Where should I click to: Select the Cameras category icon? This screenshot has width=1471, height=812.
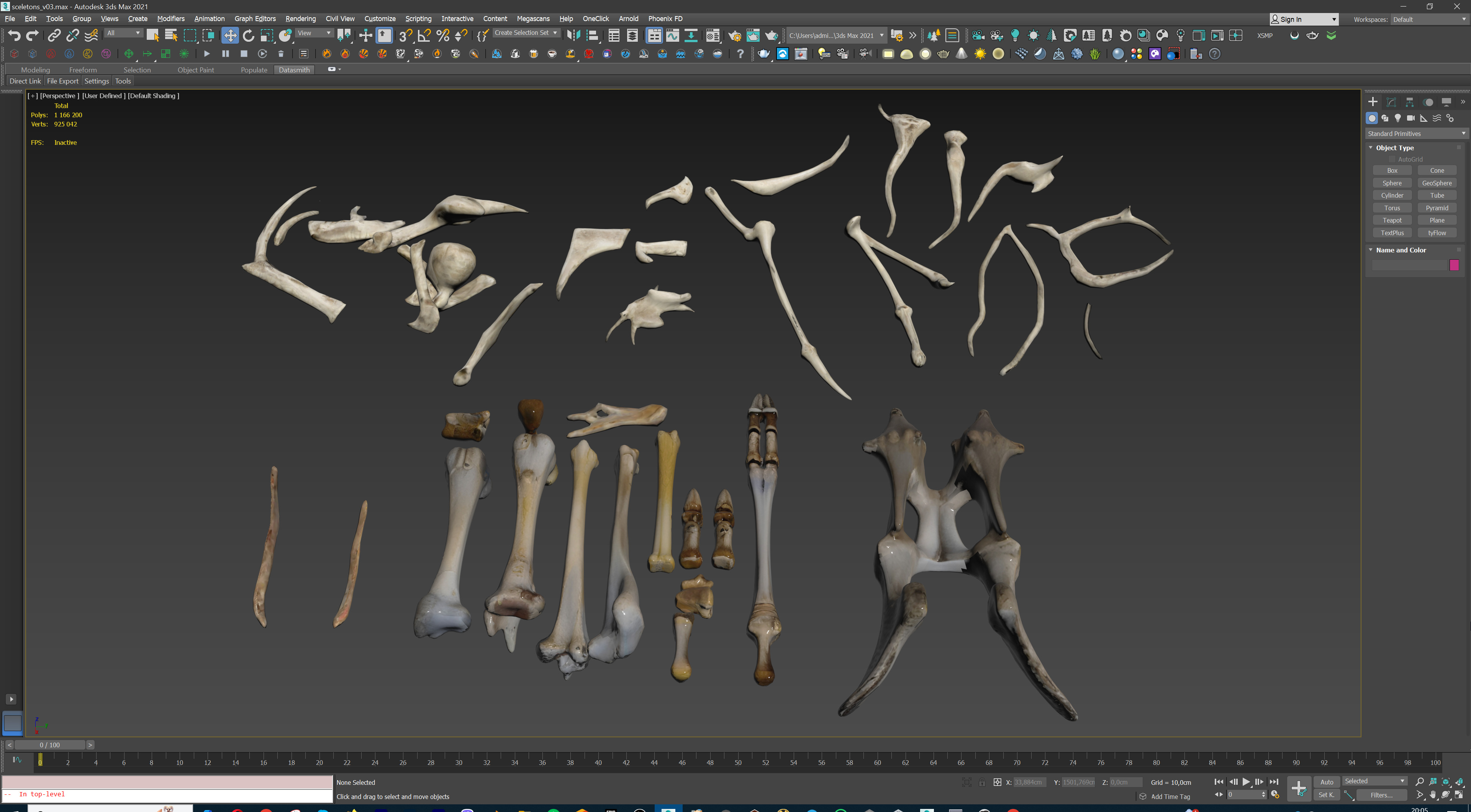pyautogui.click(x=1410, y=118)
